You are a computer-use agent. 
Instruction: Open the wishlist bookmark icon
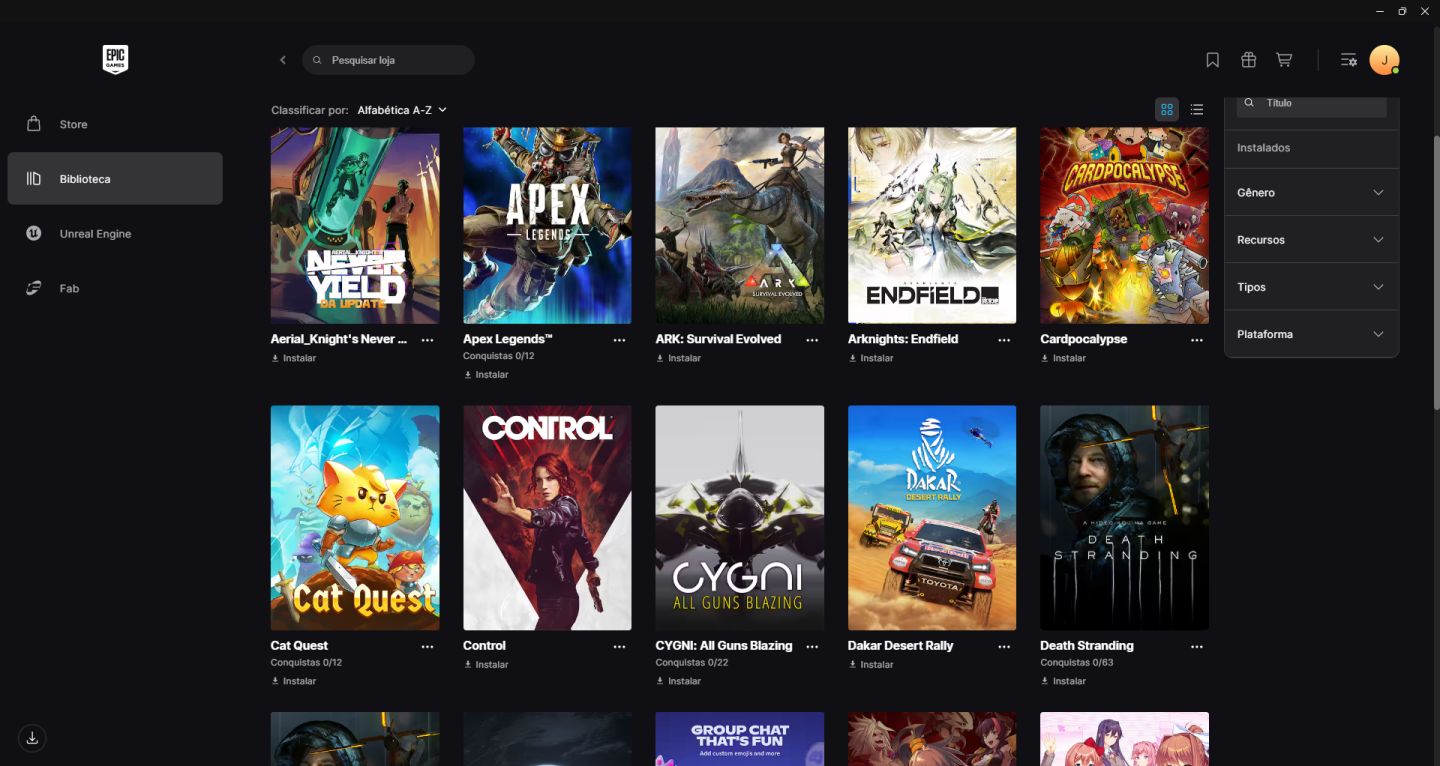1213,60
